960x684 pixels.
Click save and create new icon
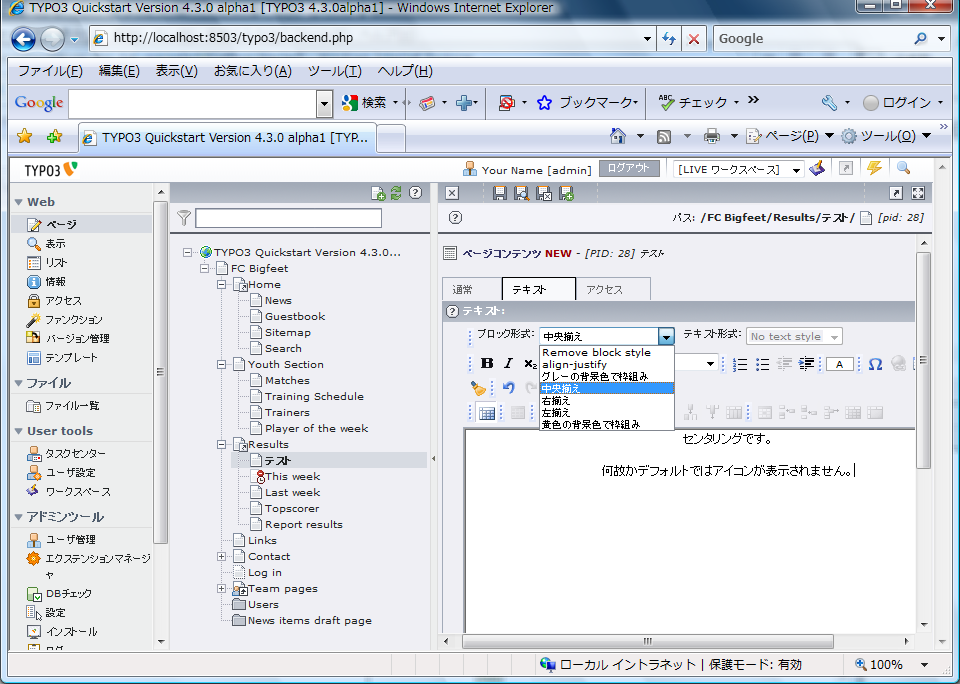(x=566, y=194)
